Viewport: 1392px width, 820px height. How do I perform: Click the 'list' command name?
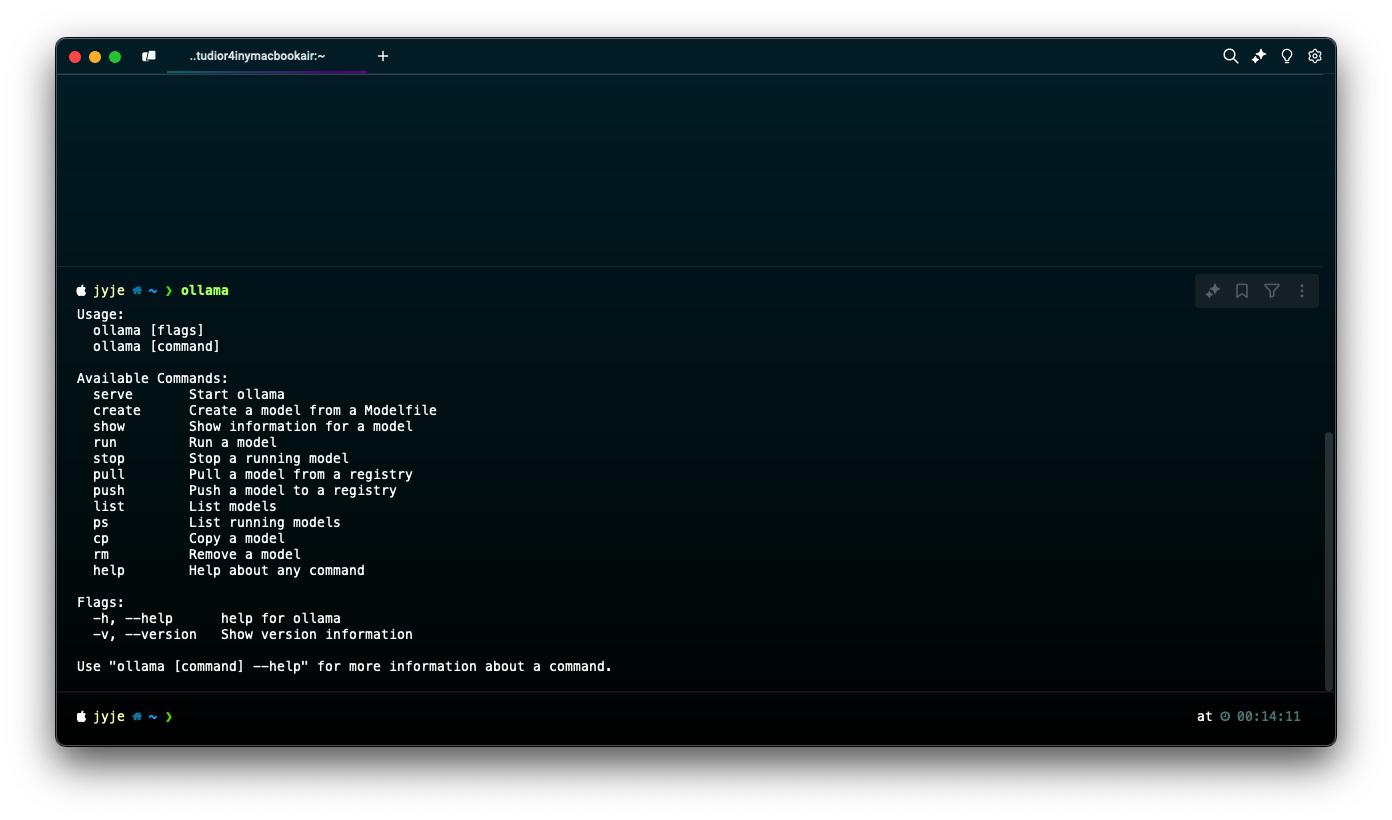coord(109,506)
